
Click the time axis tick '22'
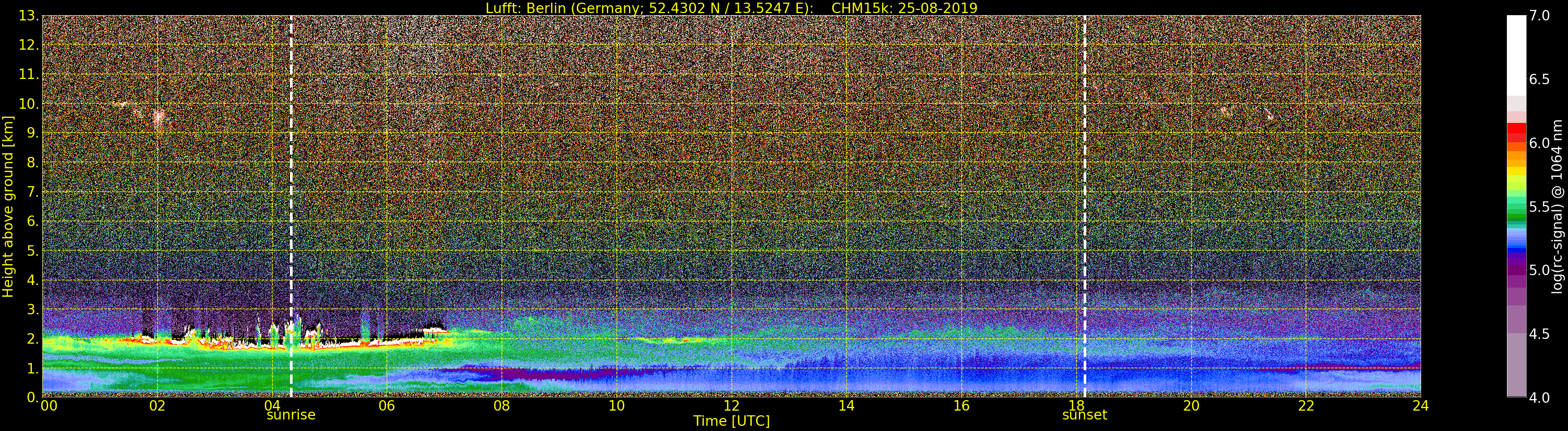[x=1306, y=406]
